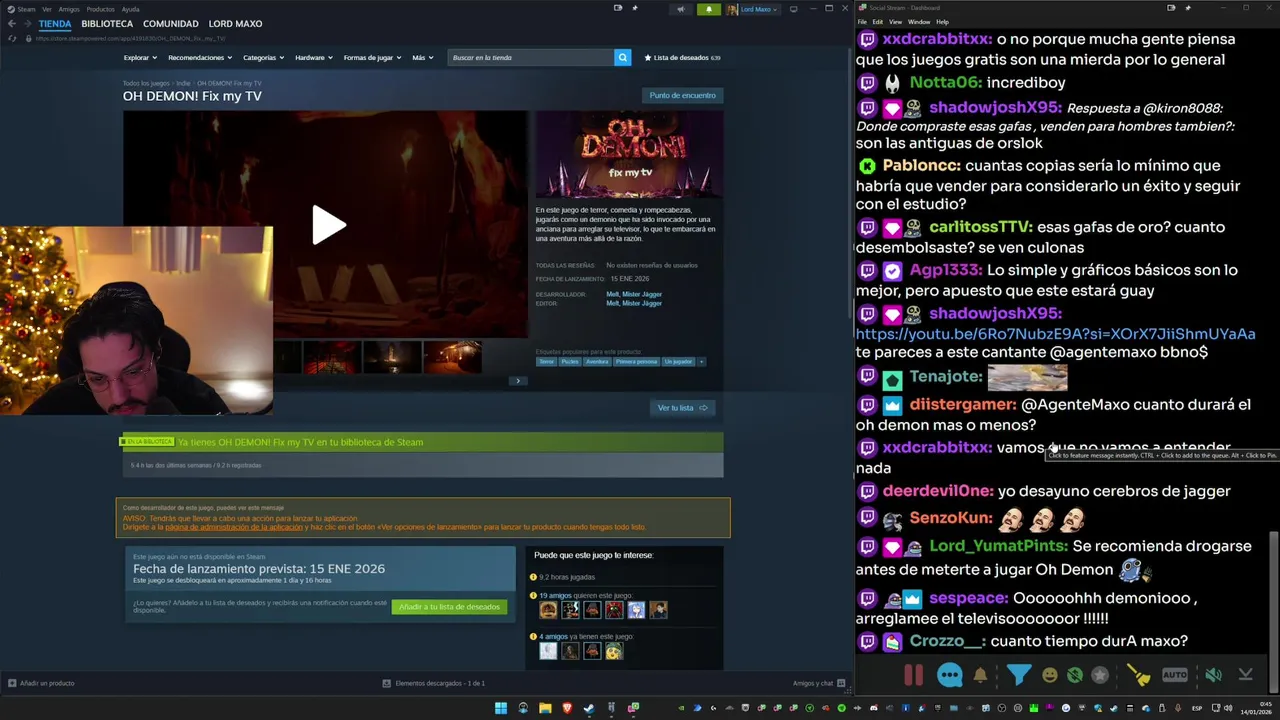
Task: Open File Explorer from the taskbar
Action: pos(545,708)
